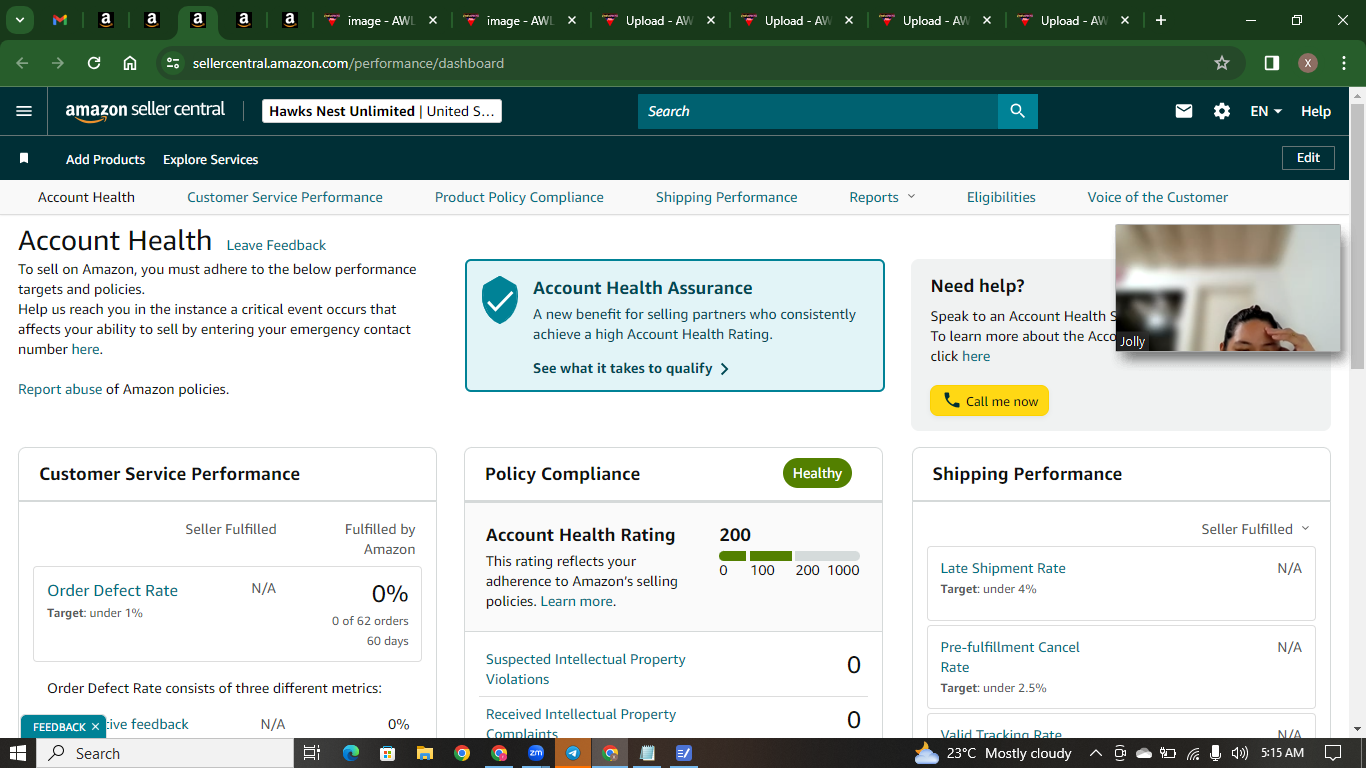Switch to Voice of the Customer tab
Image resolution: width=1366 pixels, height=768 pixels.
click(x=1158, y=197)
